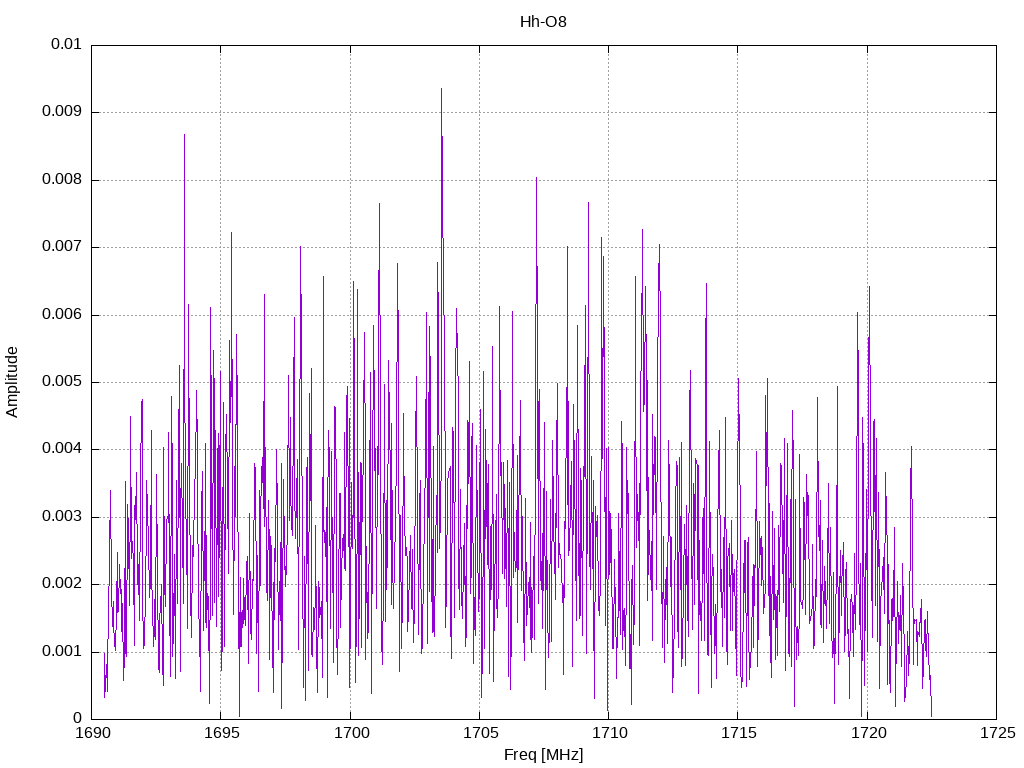This screenshot has height=768, width=1024.
Task: Click the y-axis tick value 0.007
Action: coord(62,247)
